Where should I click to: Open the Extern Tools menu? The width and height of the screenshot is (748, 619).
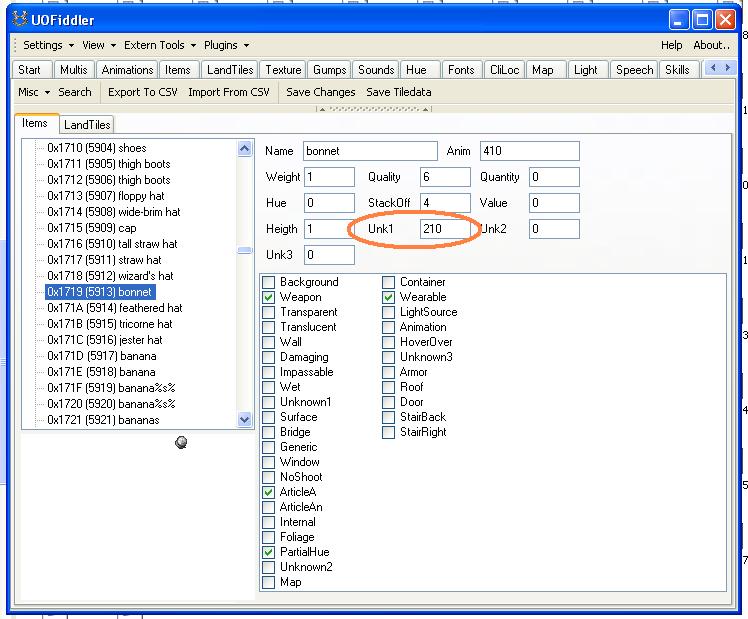[x=160, y=45]
